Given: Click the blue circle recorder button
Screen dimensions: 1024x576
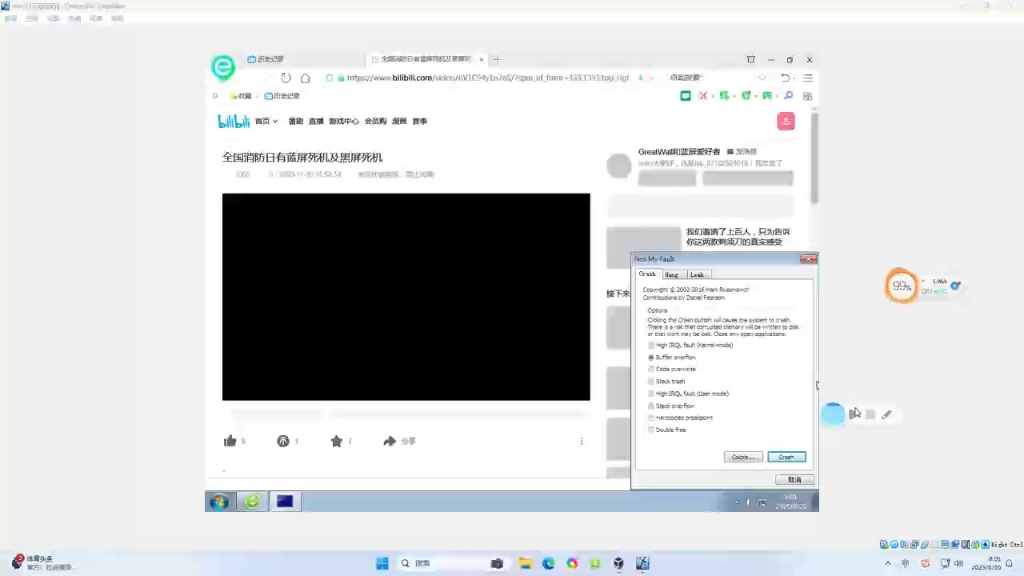Looking at the screenshot, I should point(833,415).
